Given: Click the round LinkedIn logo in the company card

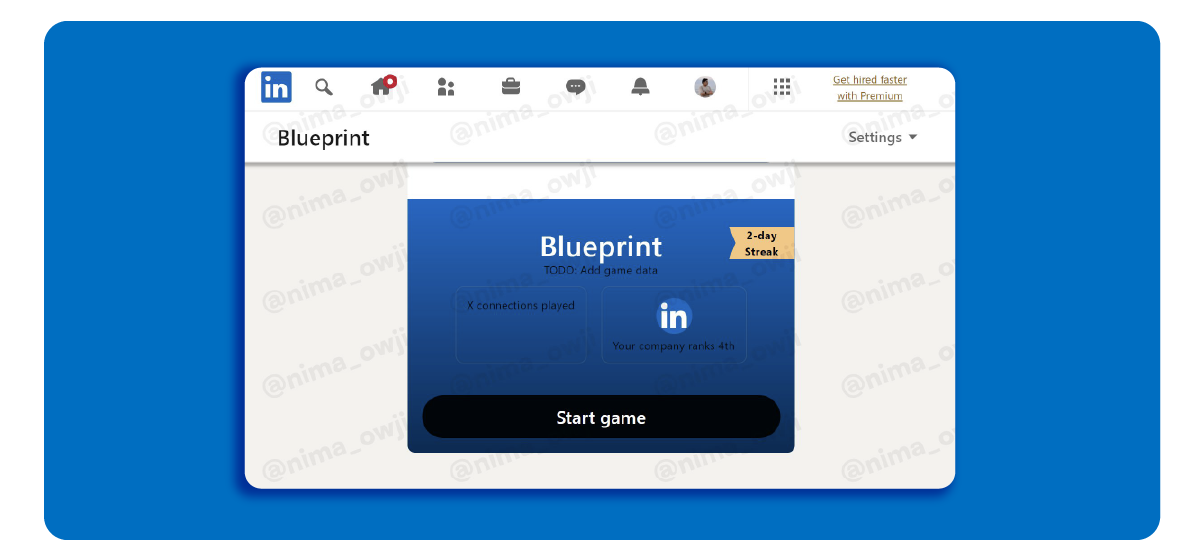Looking at the screenshot, I should pos(674,316).
